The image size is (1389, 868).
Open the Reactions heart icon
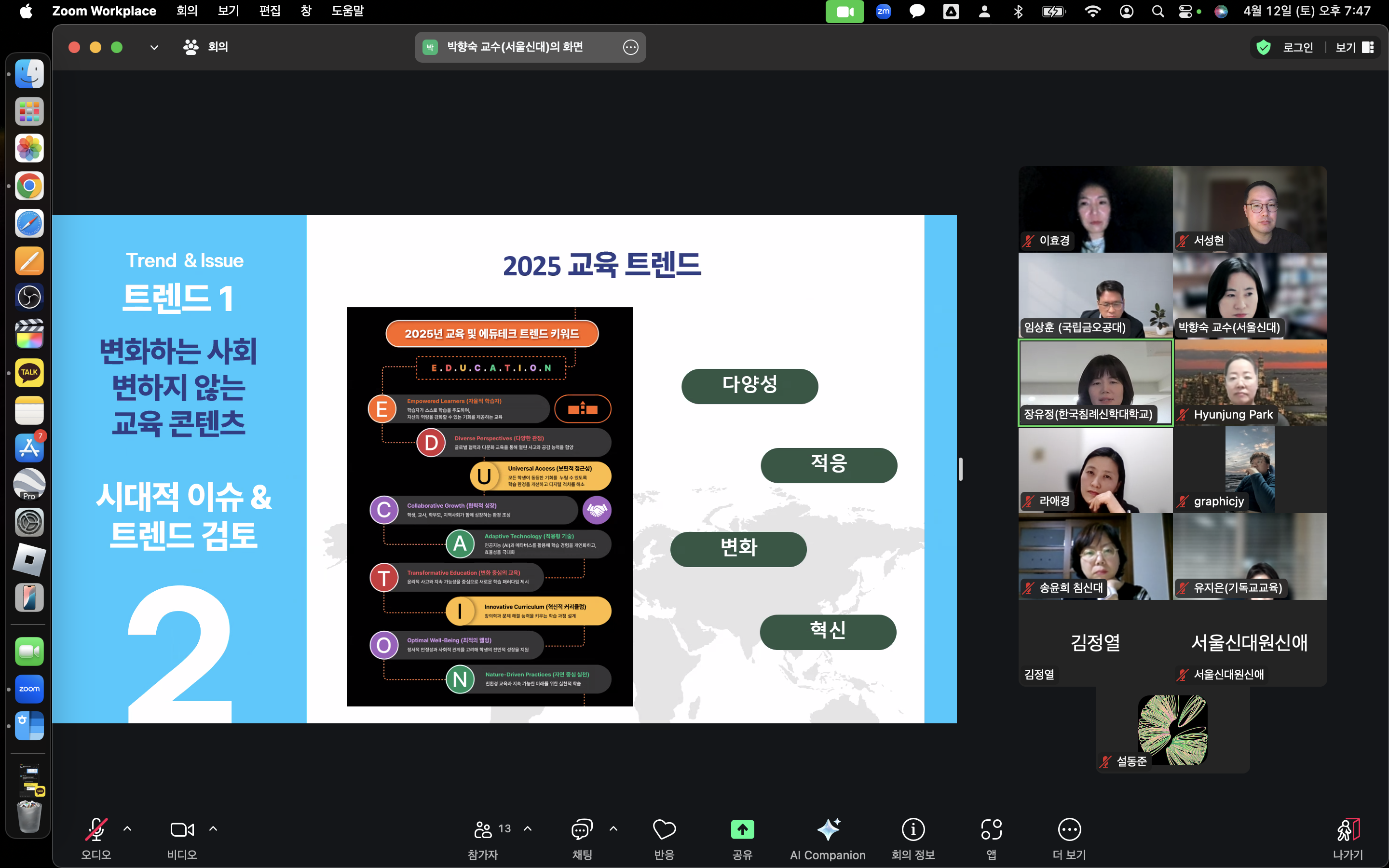[664, 829]
